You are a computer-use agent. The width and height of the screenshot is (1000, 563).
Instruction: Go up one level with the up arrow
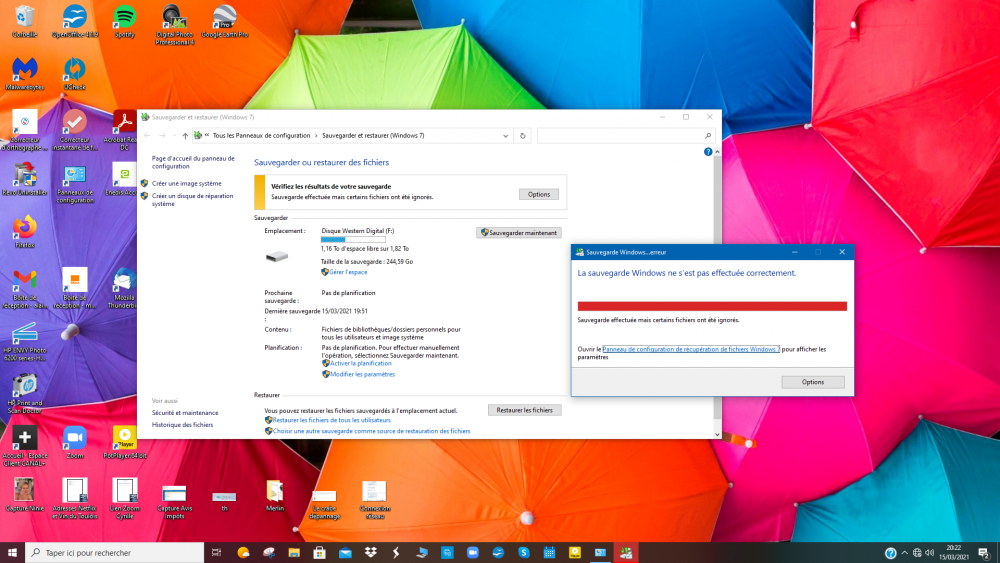tap(185, 135)
